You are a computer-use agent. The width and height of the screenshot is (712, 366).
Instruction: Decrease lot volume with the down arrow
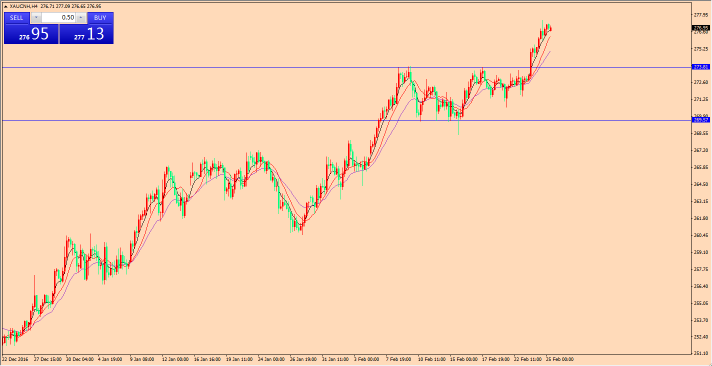coord(36,18)
